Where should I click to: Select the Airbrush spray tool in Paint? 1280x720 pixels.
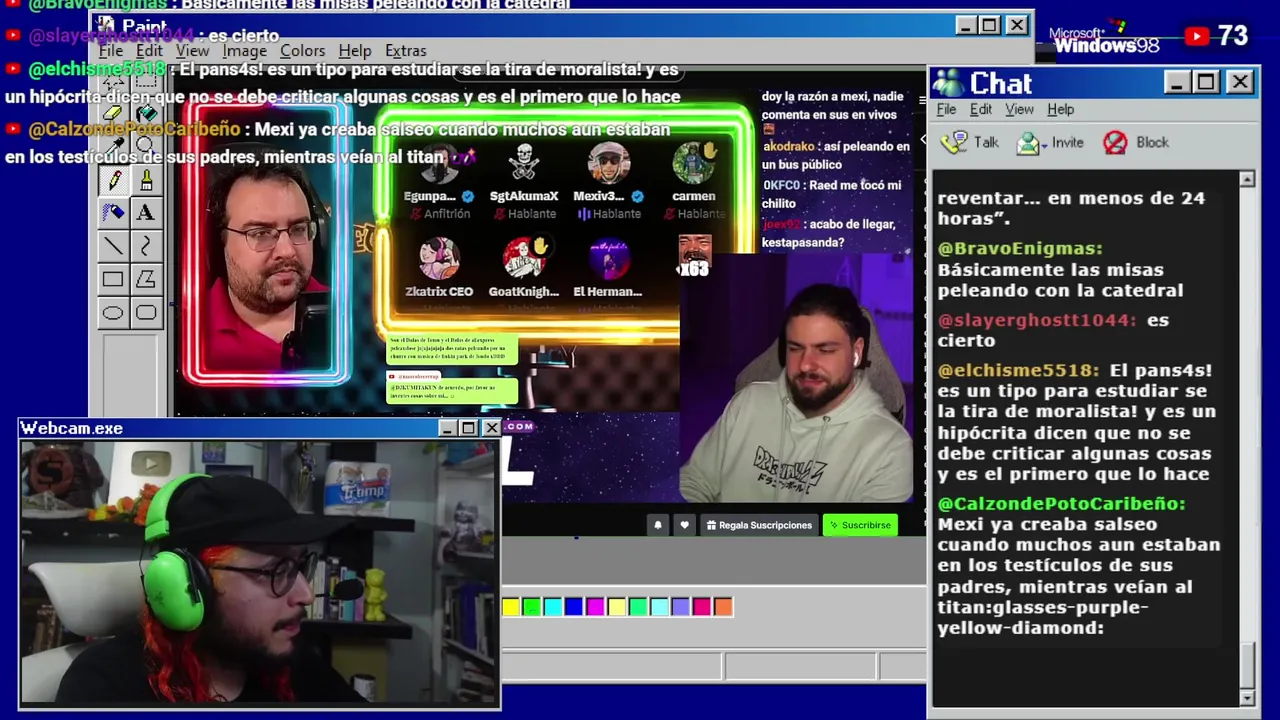[113, 212]
